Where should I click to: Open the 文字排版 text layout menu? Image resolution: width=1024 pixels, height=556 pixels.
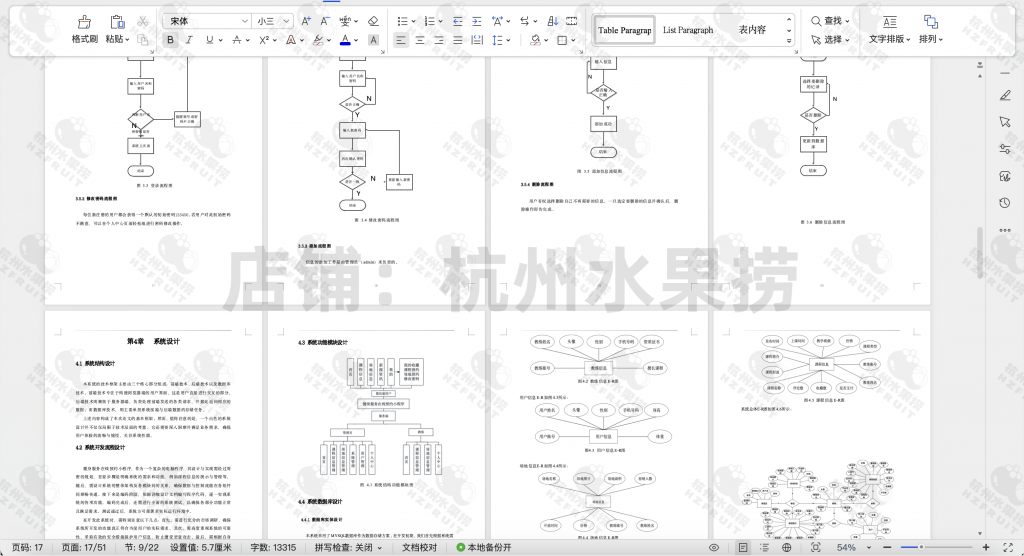[889, 29]
